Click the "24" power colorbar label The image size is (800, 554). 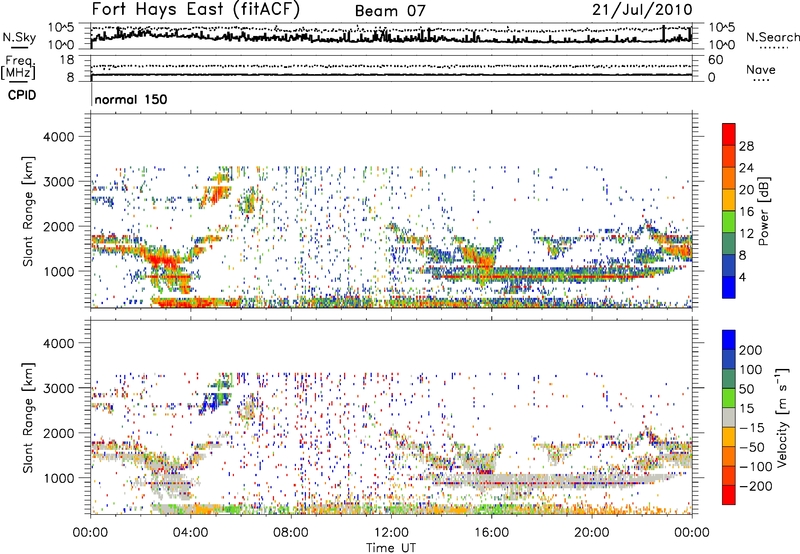click(746, 168)
